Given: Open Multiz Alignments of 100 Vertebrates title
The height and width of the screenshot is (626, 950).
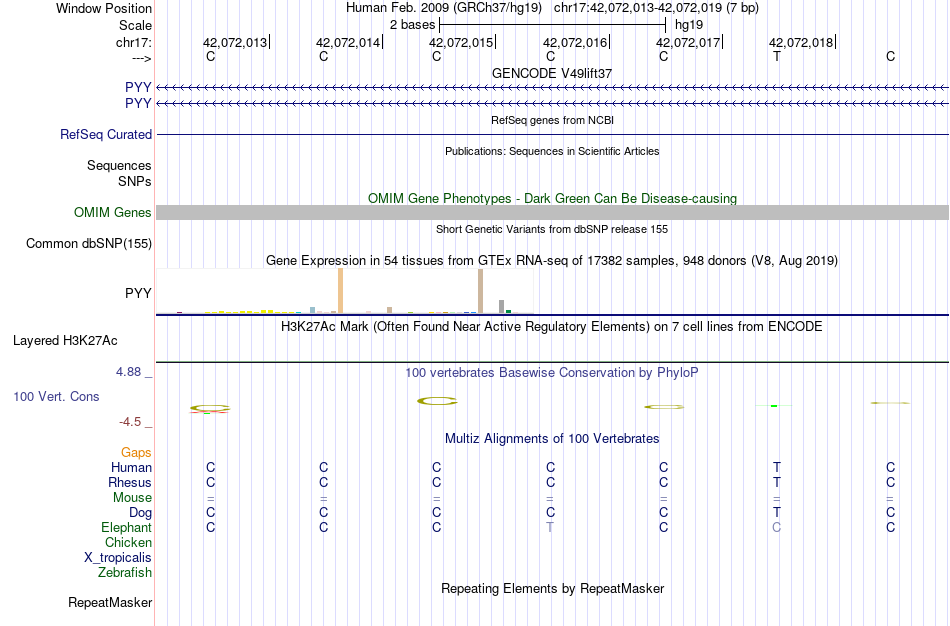Looking at the screenshot, I should [x=552, y=439].
